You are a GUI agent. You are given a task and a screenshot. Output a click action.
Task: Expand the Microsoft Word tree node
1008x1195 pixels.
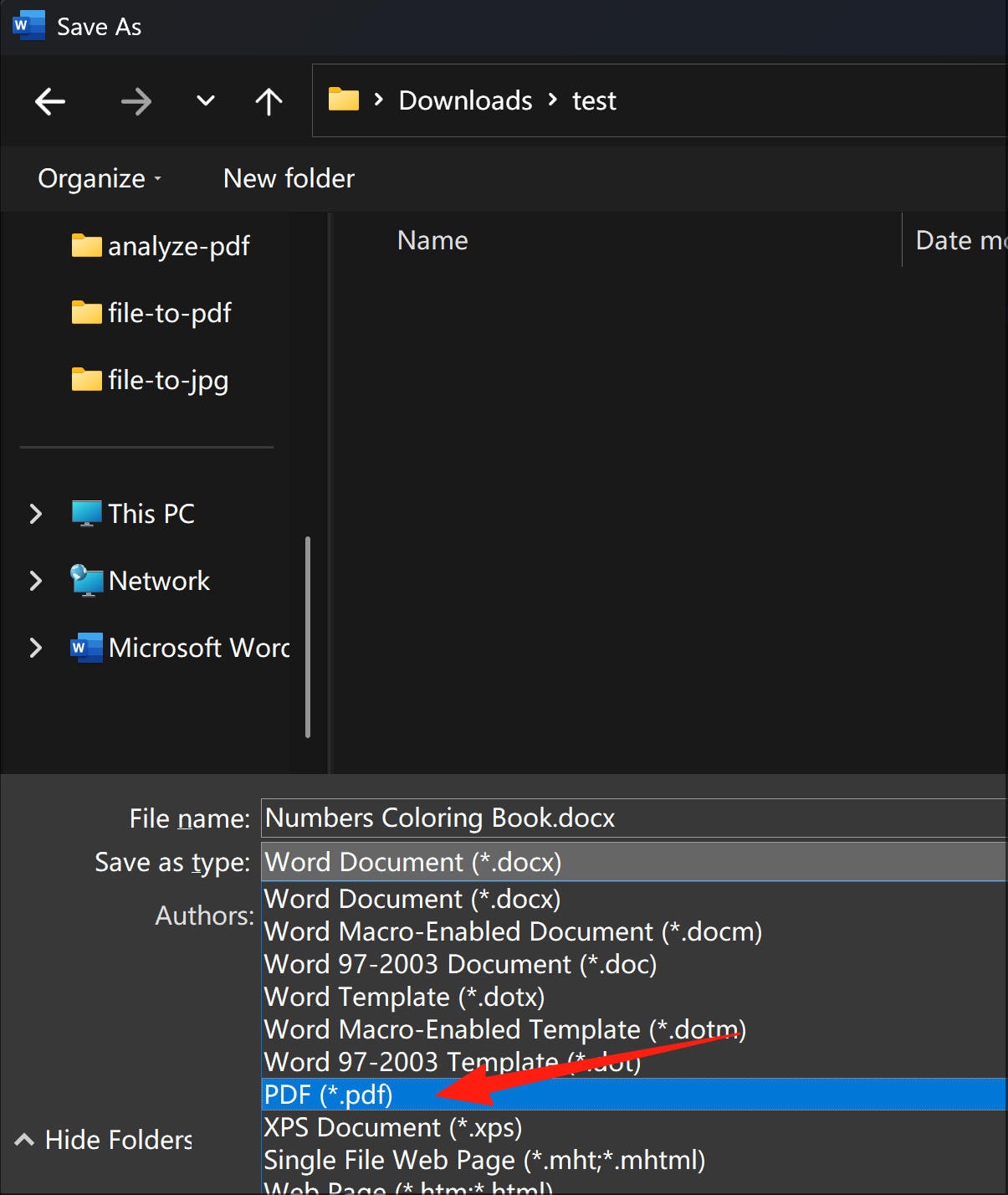click(x=36, y=648)
